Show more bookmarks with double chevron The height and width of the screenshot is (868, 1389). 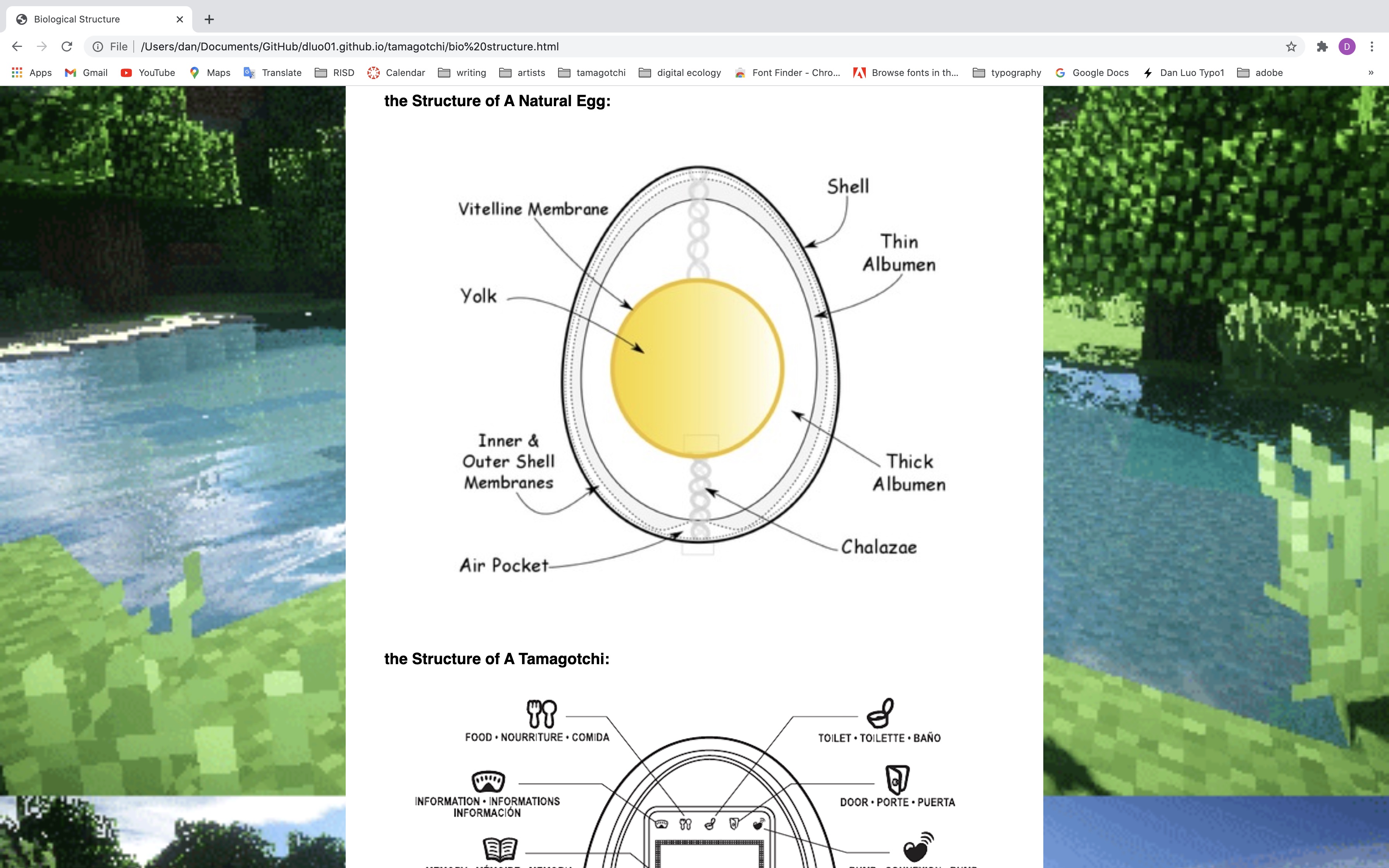(1371, 72)
